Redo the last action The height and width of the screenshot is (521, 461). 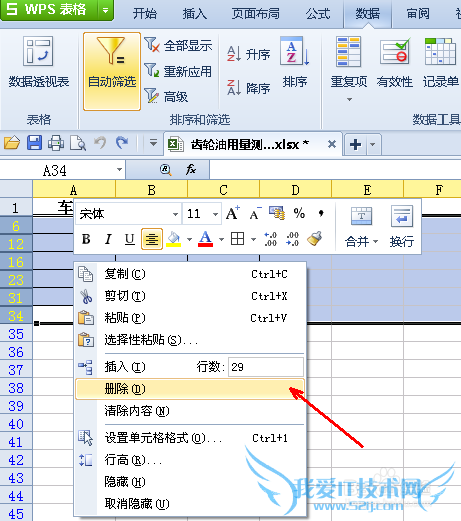pyautogui.click(x=122, y=143)
